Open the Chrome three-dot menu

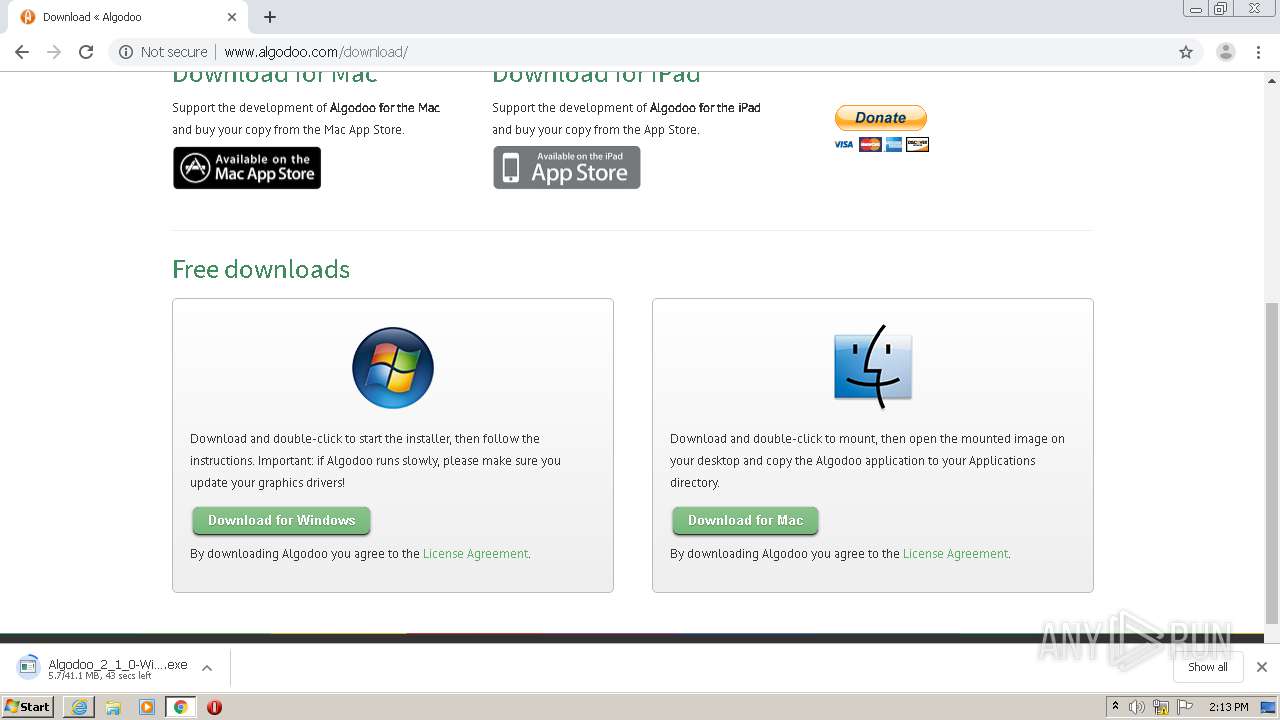(1259, 52)
